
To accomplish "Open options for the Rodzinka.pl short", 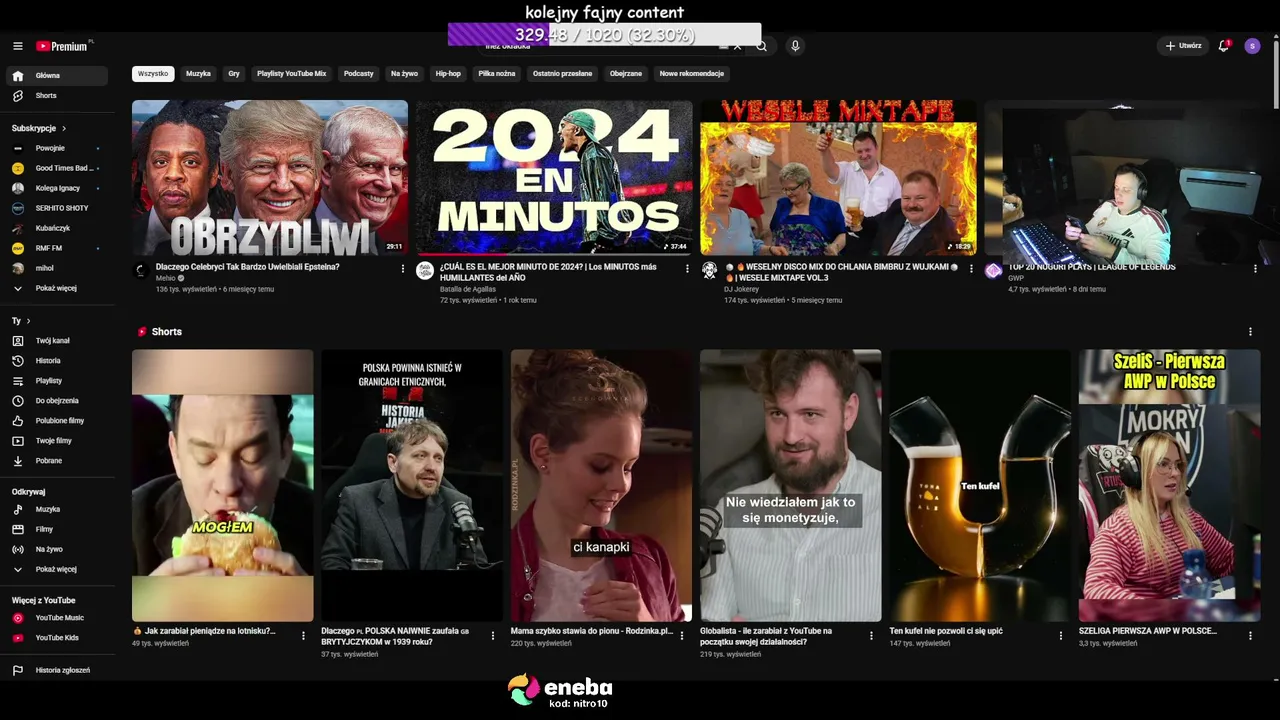I will 682,635.
